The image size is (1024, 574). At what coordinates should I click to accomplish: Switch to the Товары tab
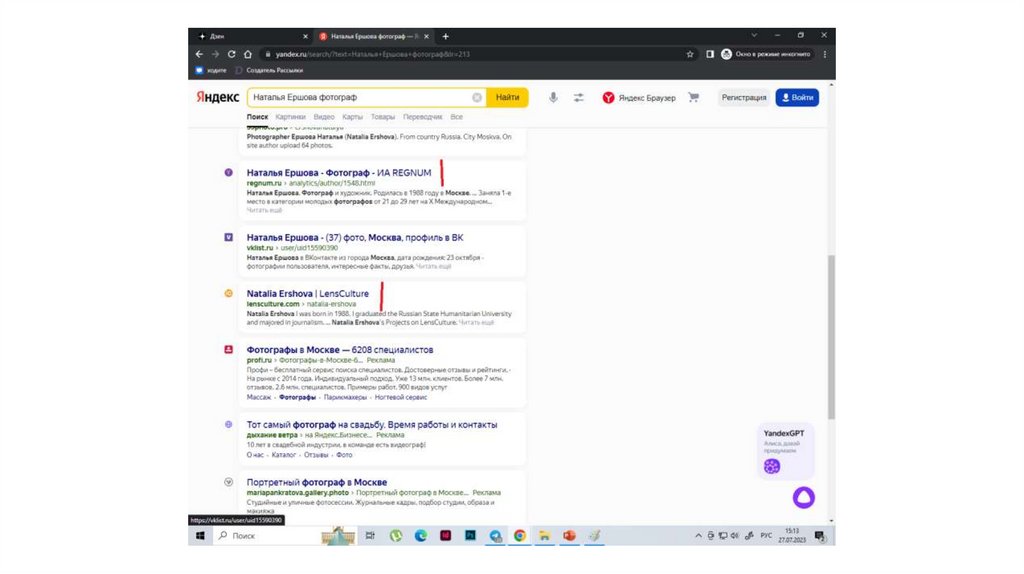(x=383, y=117)
